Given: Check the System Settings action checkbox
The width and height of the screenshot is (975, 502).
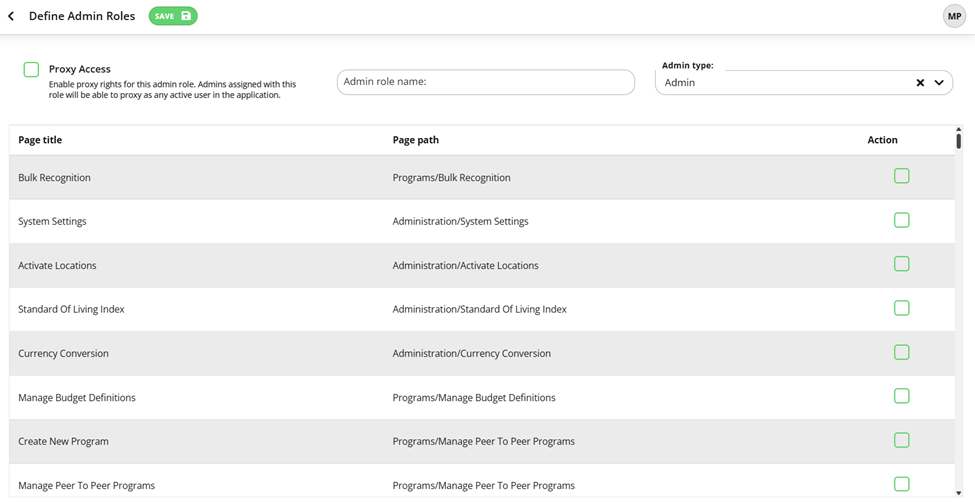Looking at the screenshot, I should pyautogui.click(x=902, y=220).
